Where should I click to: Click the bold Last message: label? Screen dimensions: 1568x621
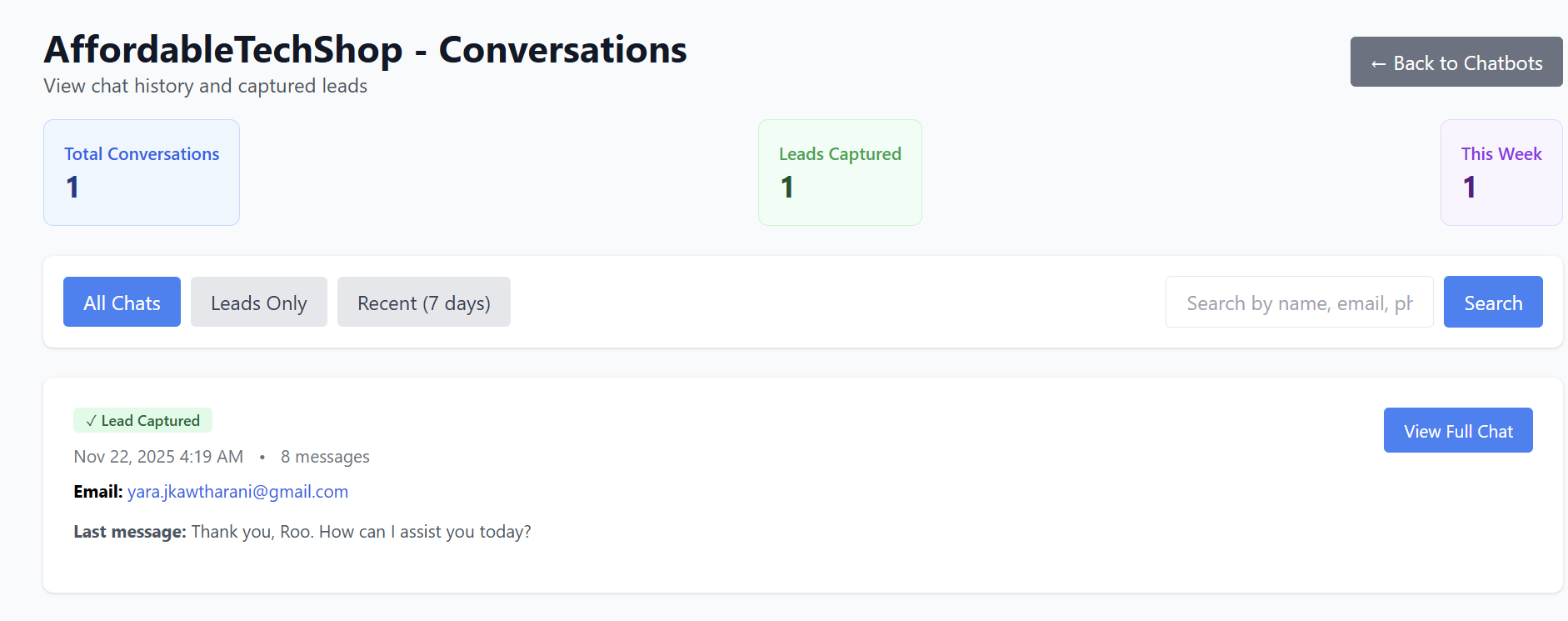pos(129,532)
